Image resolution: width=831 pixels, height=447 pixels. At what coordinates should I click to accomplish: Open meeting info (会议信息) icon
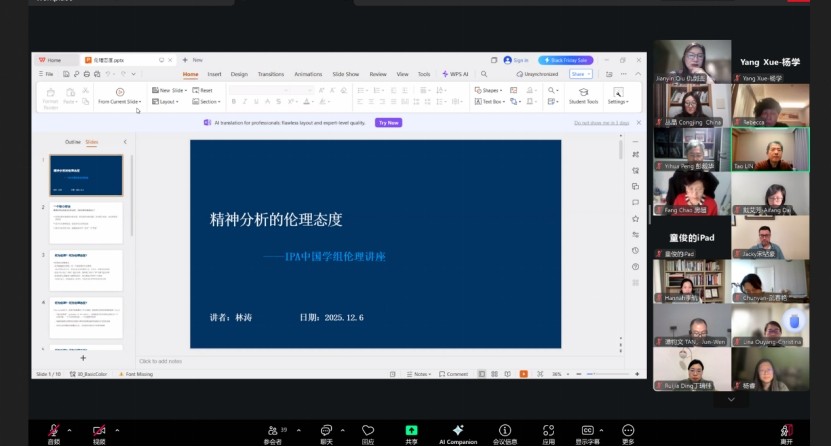click(x=505, y=430)
